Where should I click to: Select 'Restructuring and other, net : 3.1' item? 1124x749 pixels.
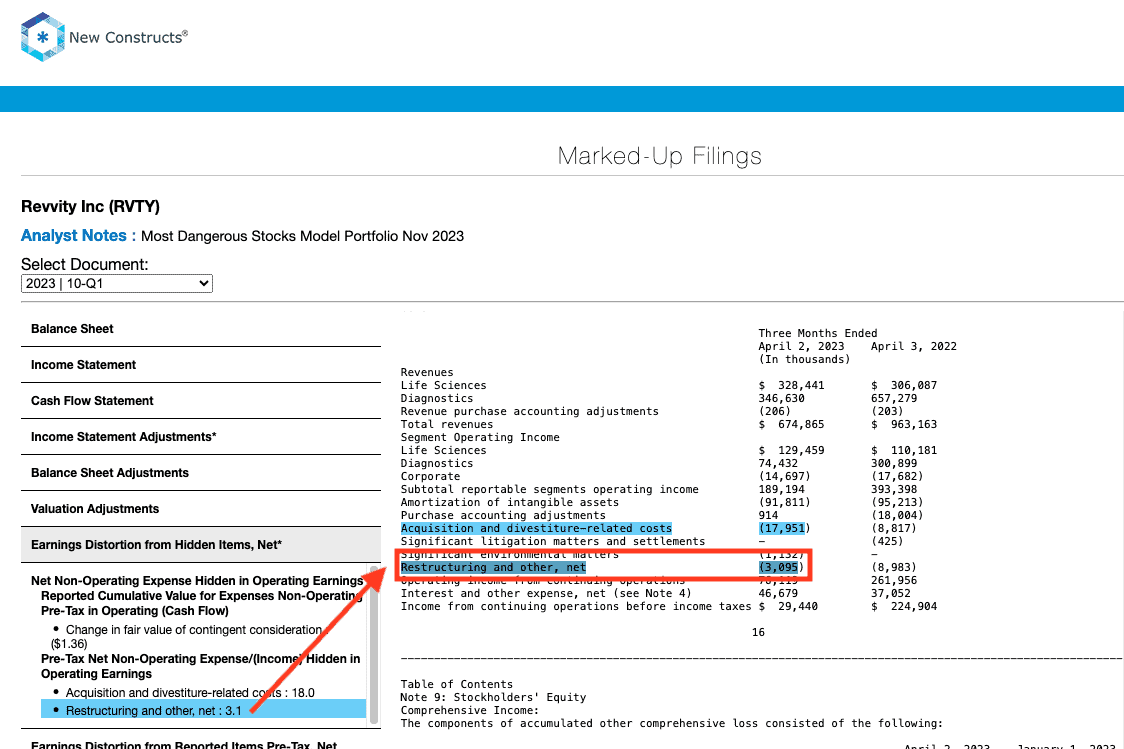pyautogui.click(x=204, y=710)
